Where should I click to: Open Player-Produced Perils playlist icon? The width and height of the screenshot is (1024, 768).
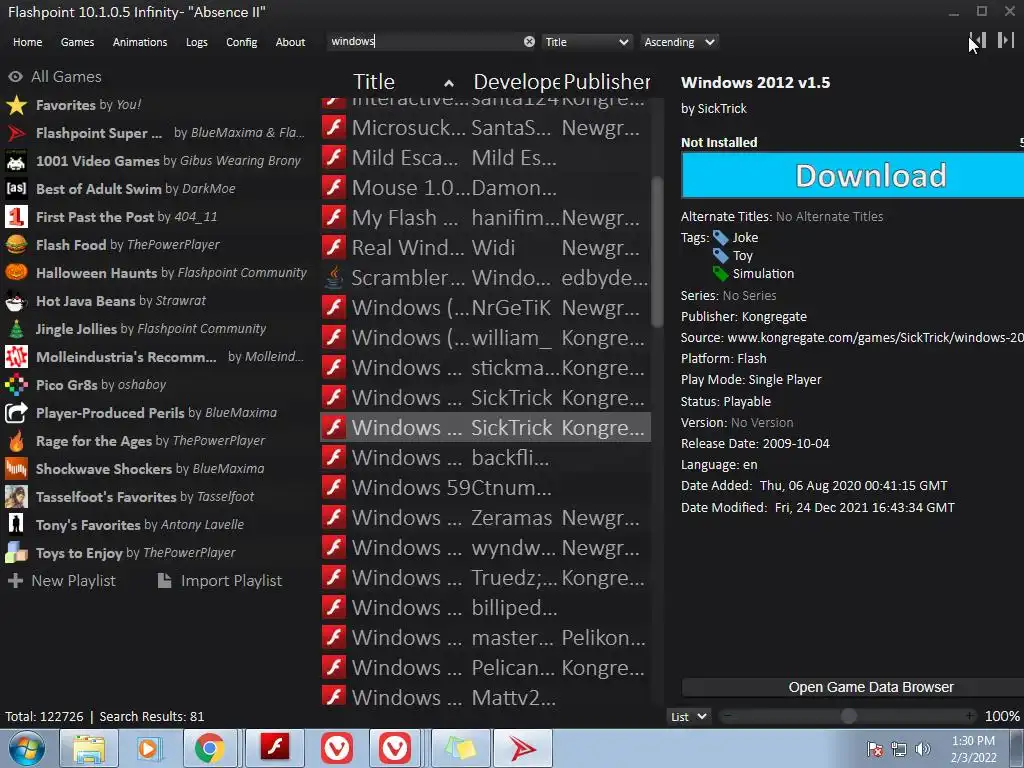click(16, 413)
